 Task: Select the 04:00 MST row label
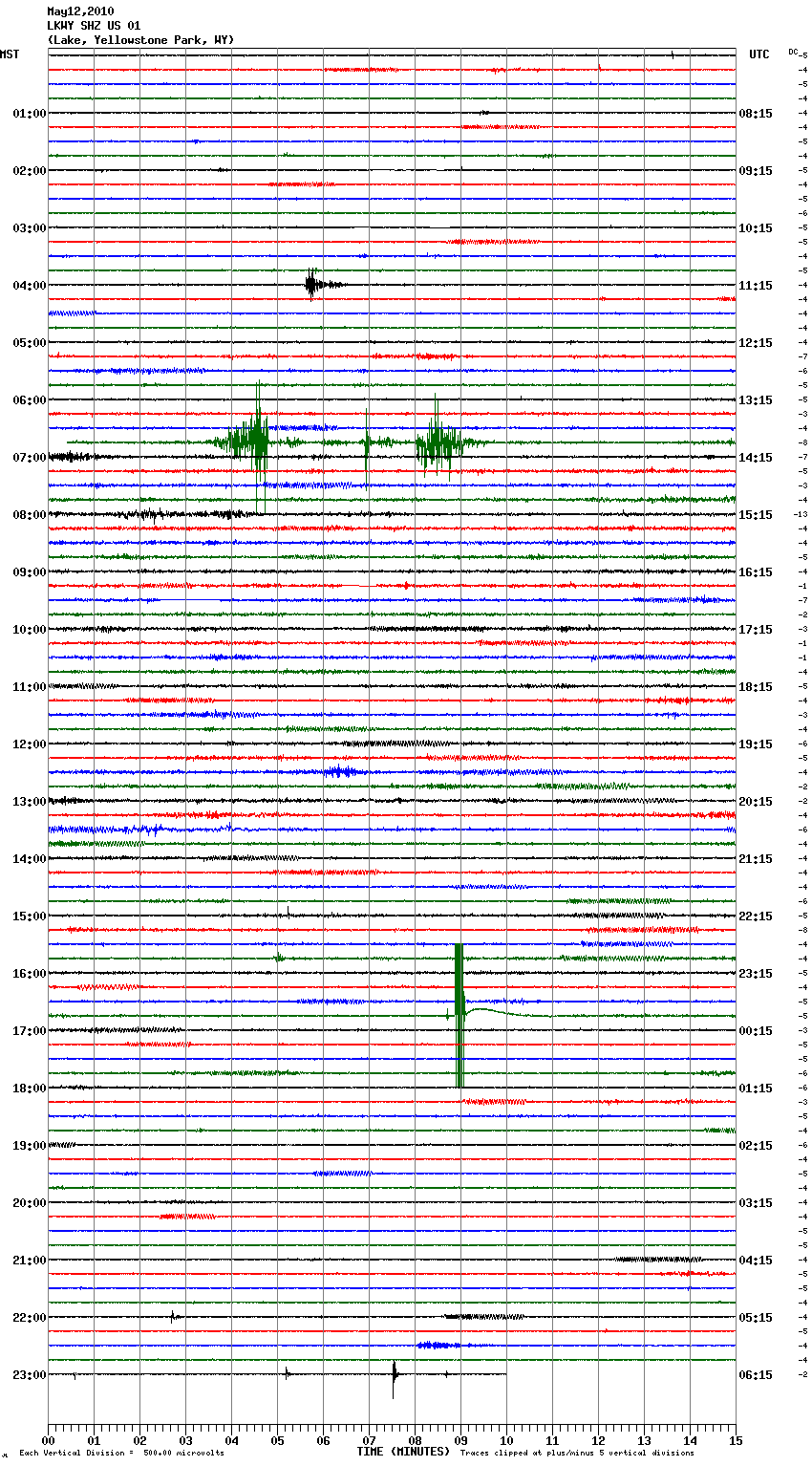30,286
